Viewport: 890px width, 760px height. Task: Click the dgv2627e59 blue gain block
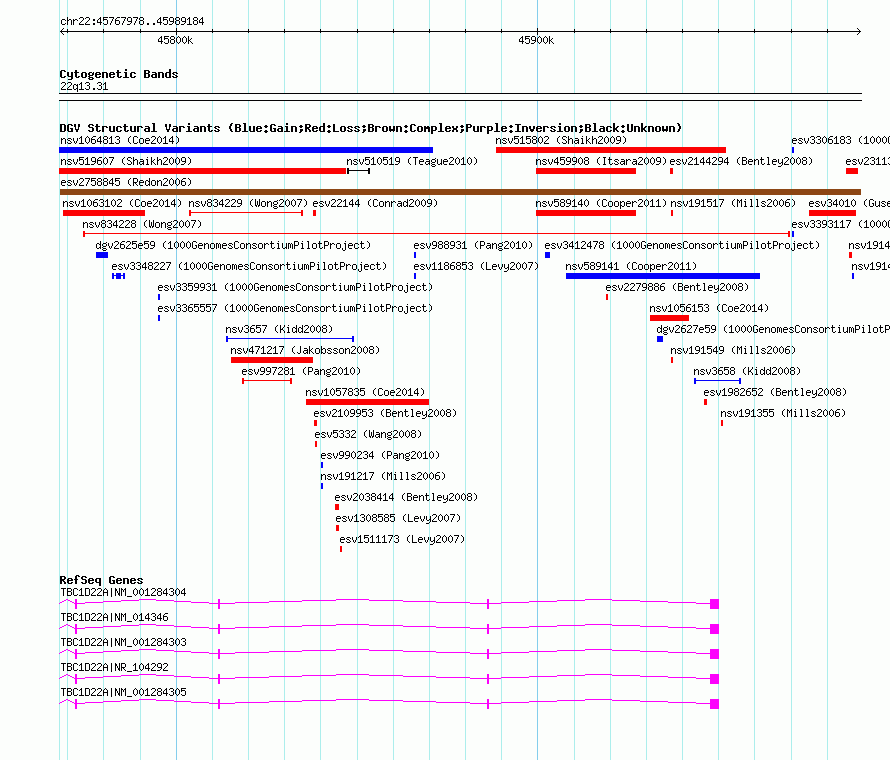pyautogui.click(x=660, y=339)
